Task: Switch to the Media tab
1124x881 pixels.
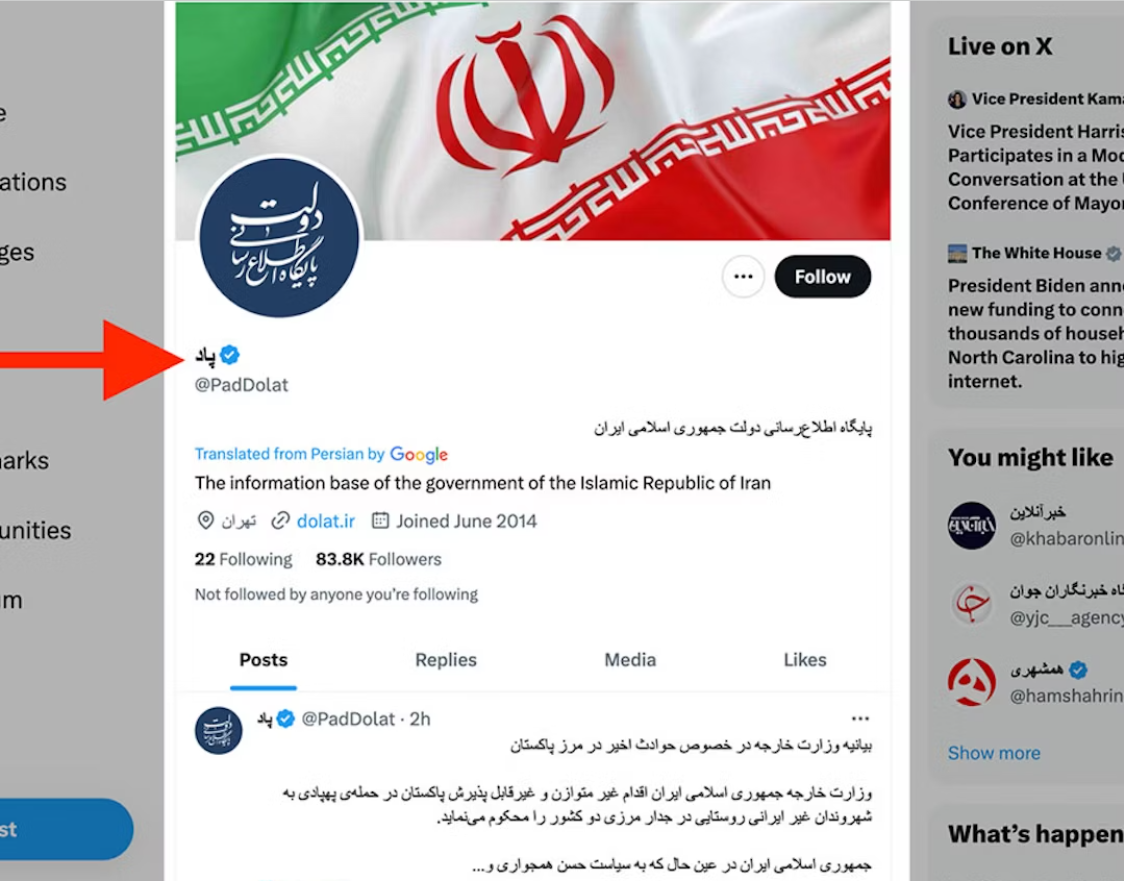Action: pos(630,659)
